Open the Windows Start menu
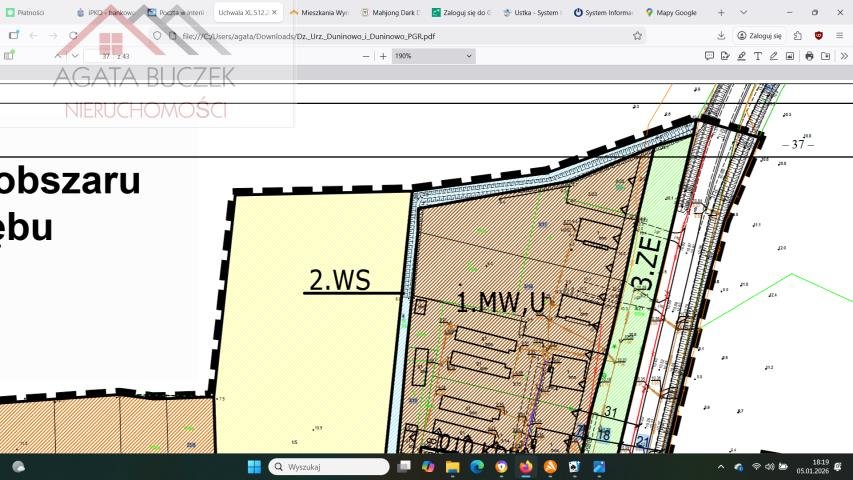Image resolution: width=853 pixels, height=480 pixels. click(x=254, y=467)
